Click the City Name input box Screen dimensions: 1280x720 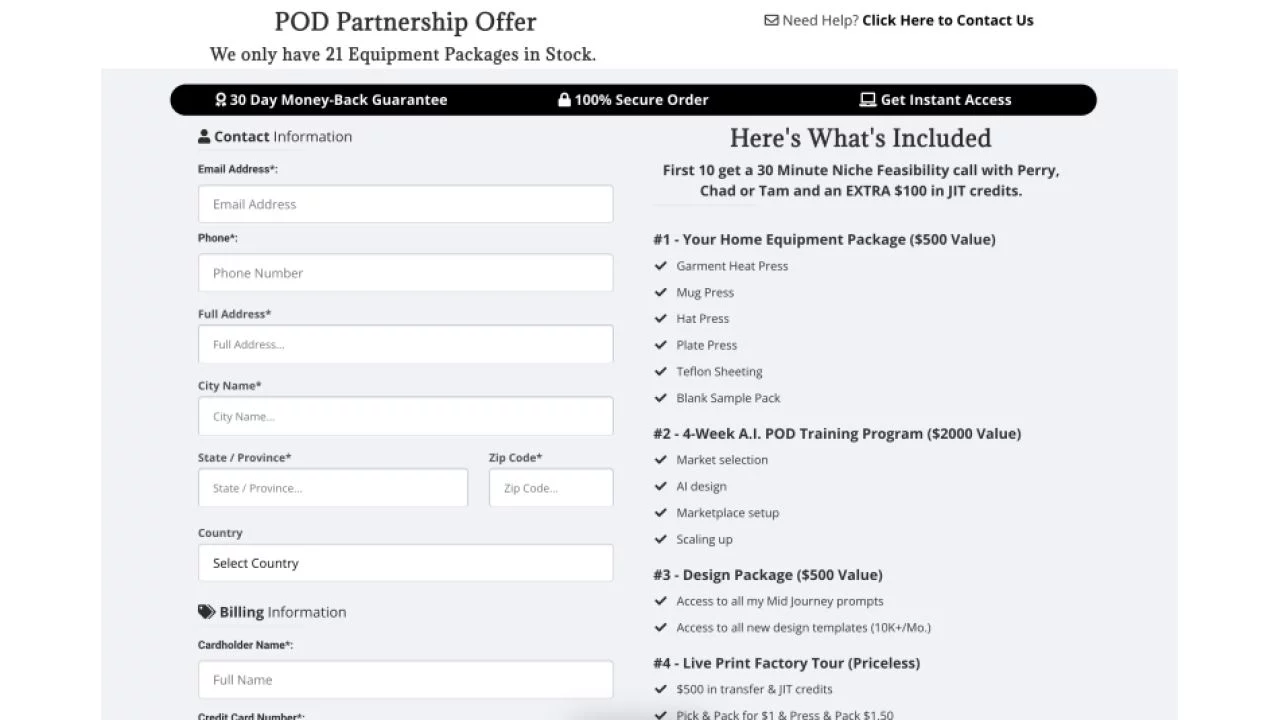pyautogui.click(x=405, y=416)
